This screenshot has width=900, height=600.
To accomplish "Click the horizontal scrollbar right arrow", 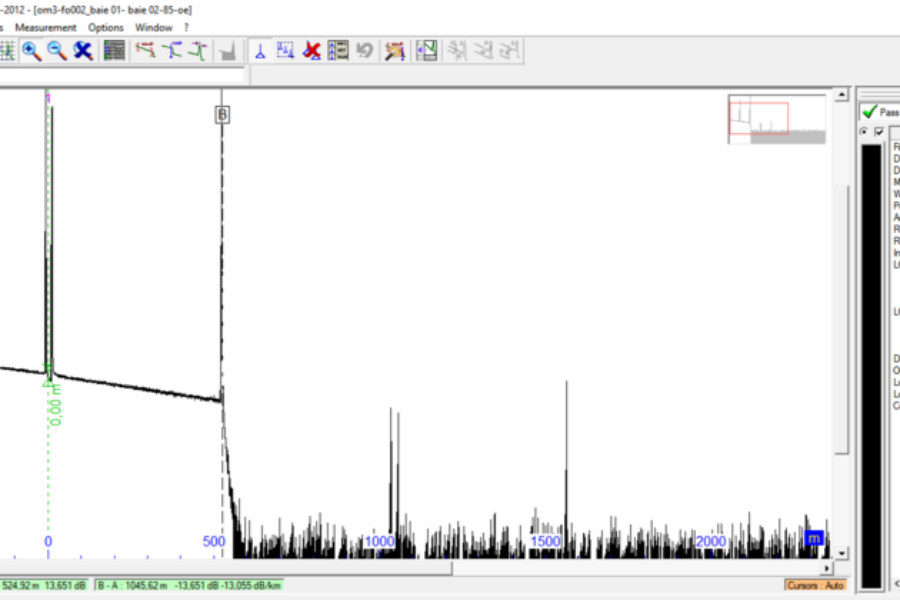I will click(826, 568).
